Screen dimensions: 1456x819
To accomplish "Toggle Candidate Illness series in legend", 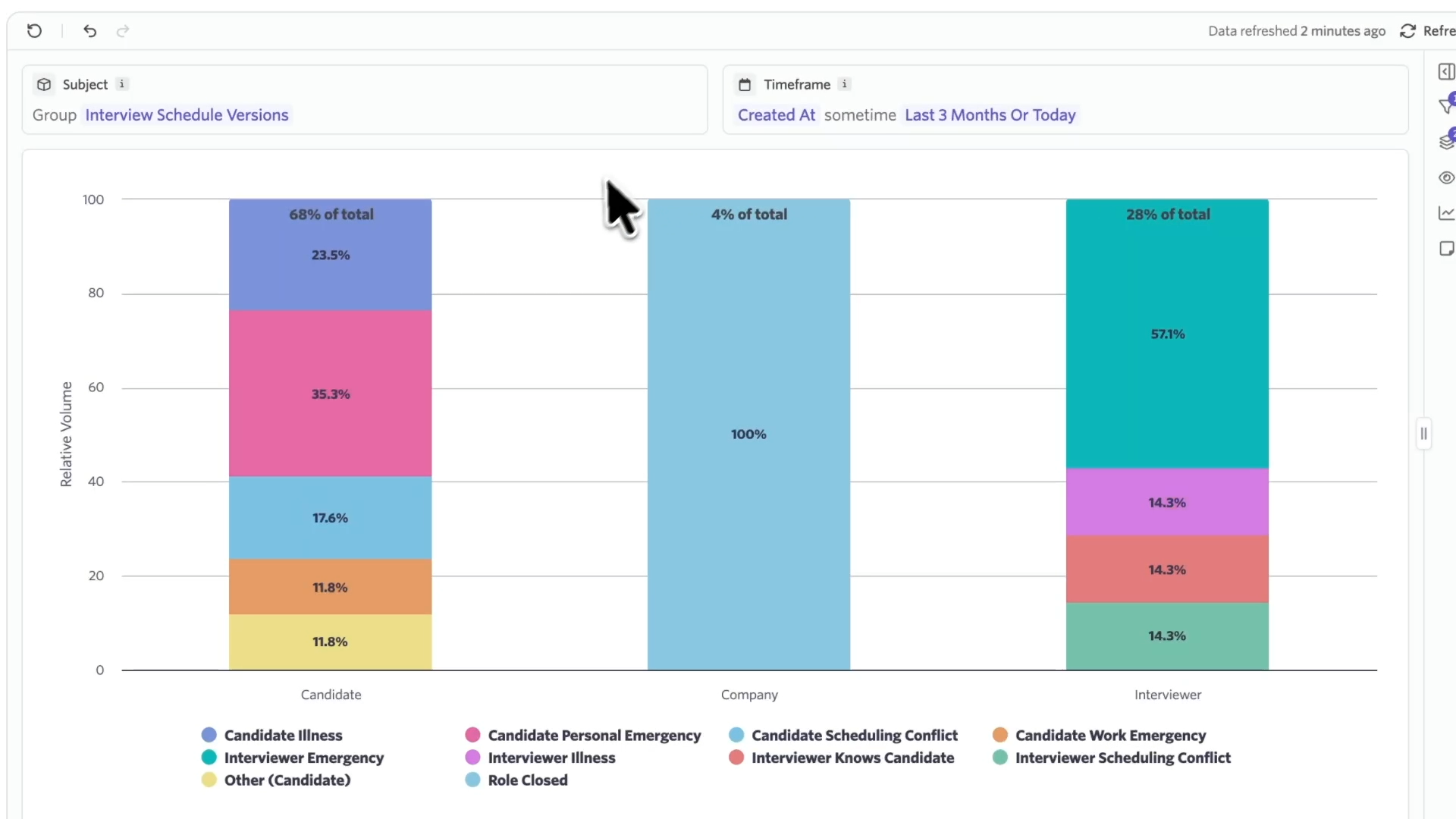I will [x=283, y=735].
